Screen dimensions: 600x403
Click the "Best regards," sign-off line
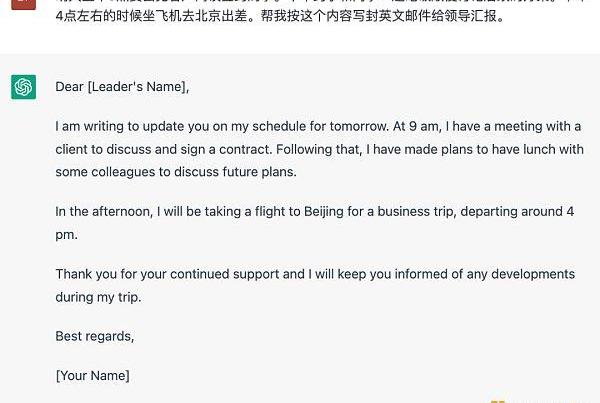[94, 336]
